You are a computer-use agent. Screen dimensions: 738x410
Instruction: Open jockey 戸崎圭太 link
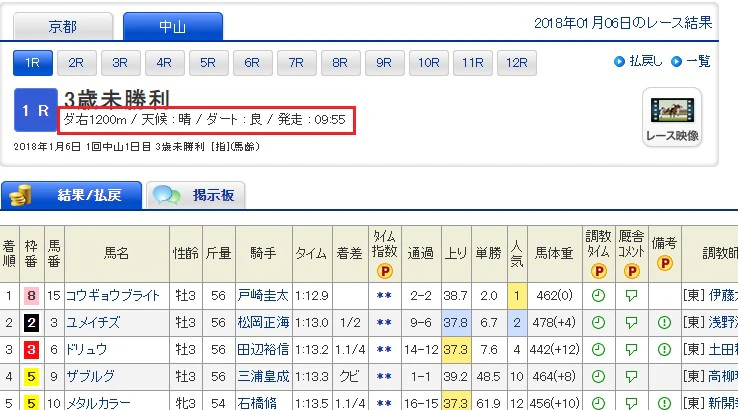263,296
